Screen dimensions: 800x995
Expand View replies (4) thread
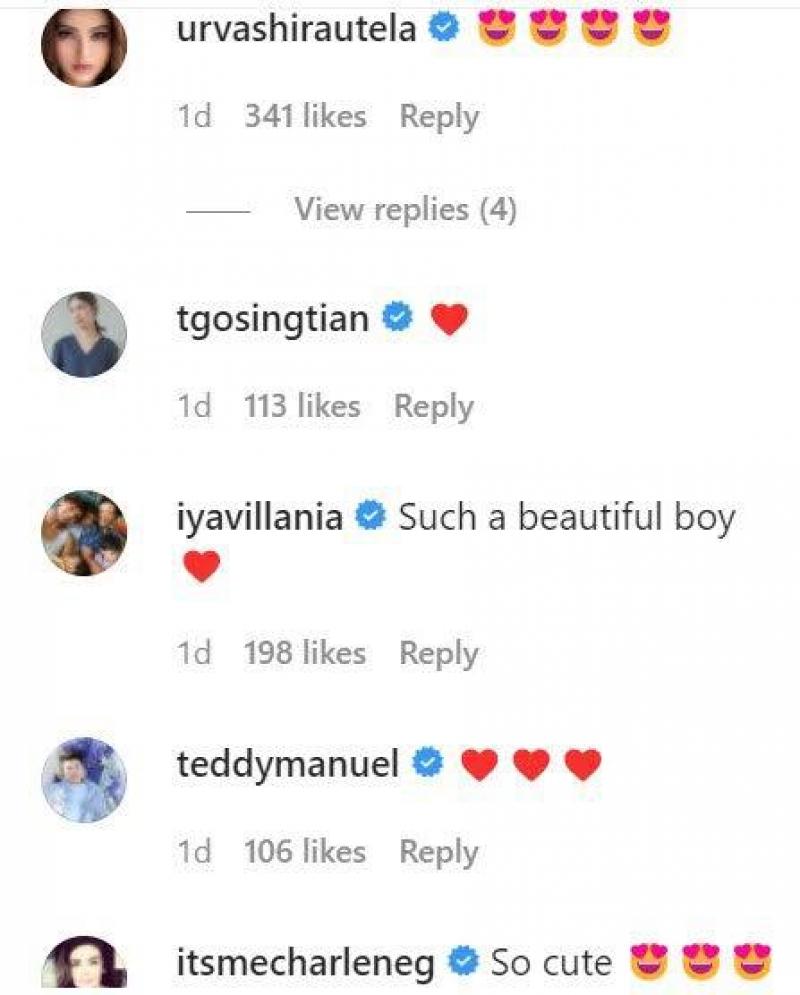click(404, 210)
